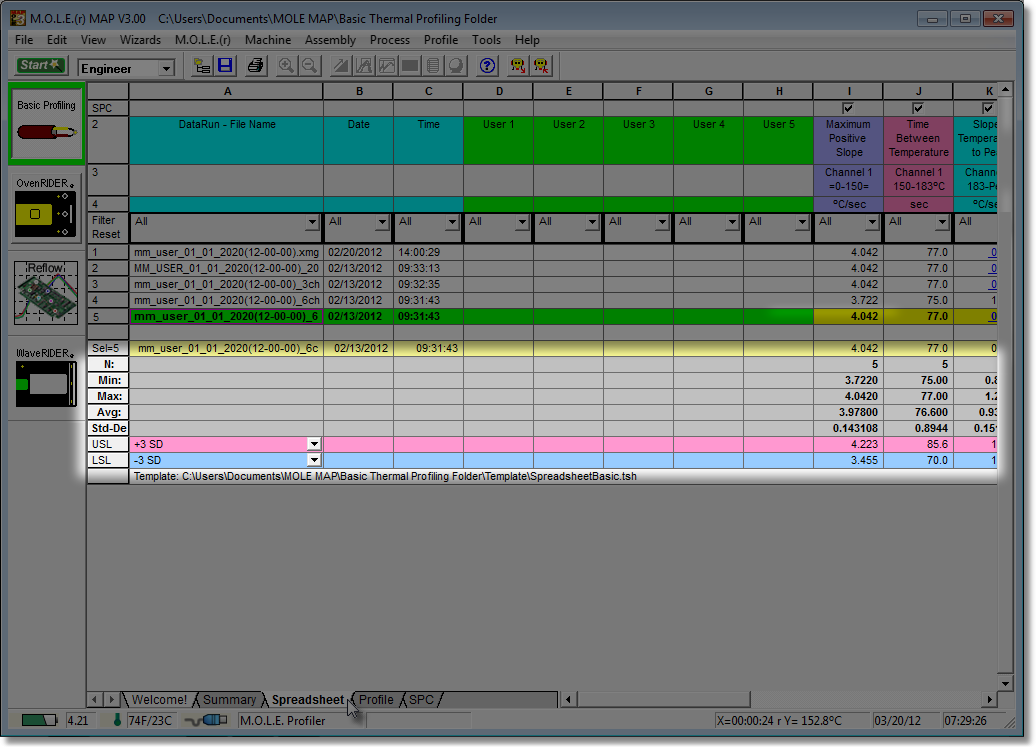This screenshot has width=1036, height=749.
Task: Open the Machine menu
Action: tap(268, 40)
